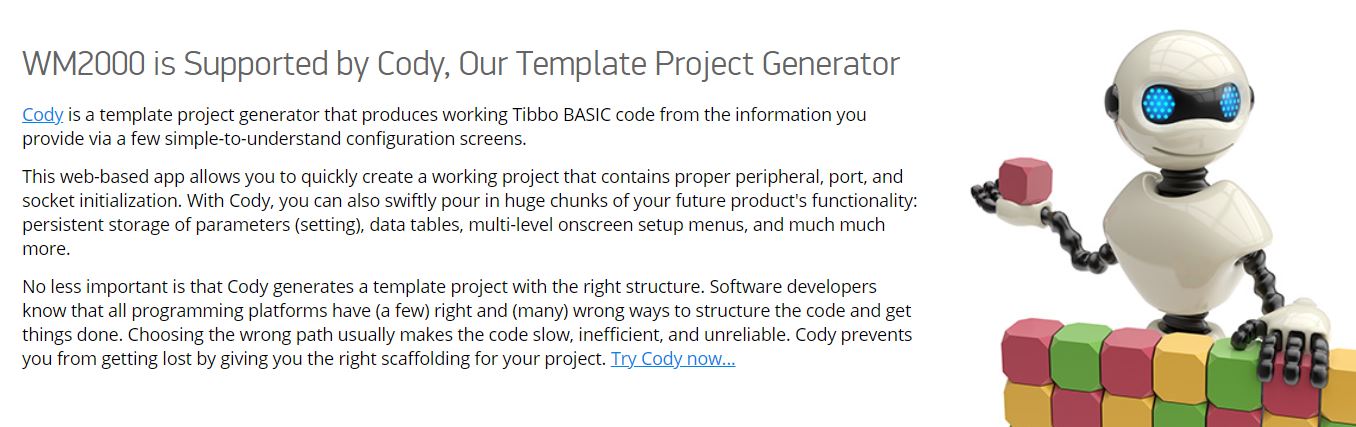Open the "Try Cody now..." link
The height and width of the screenshot is (427, 1356).
[x=672, y=359]
